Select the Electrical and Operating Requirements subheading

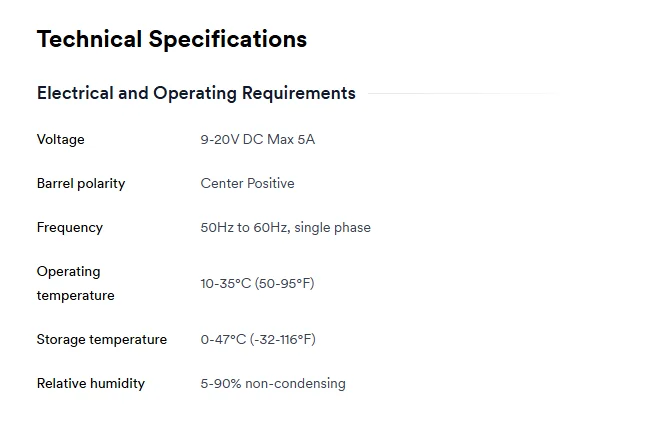[196, 93]
